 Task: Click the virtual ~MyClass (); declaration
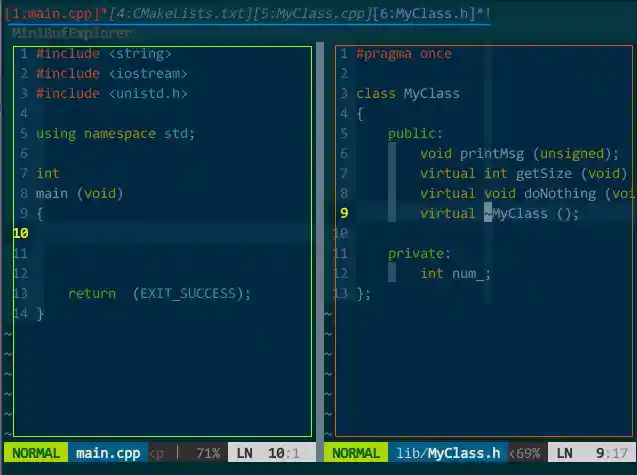(499, 213)
